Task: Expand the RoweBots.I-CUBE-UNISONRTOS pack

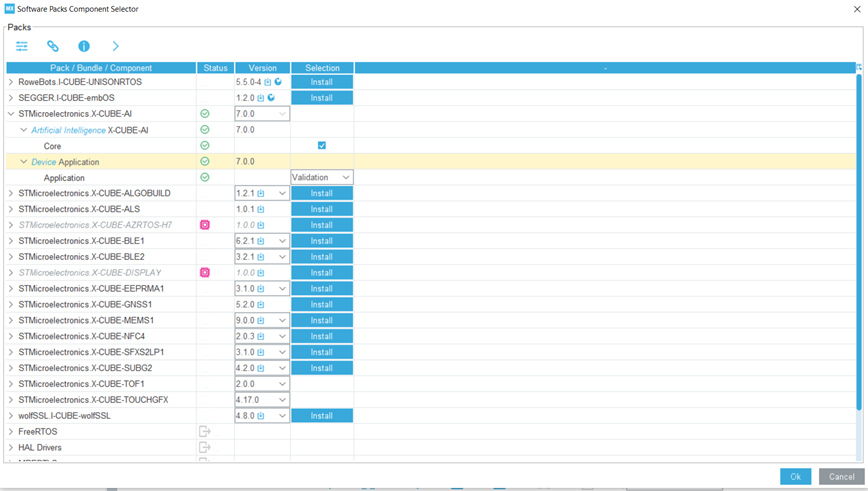Action: (11, 82)
